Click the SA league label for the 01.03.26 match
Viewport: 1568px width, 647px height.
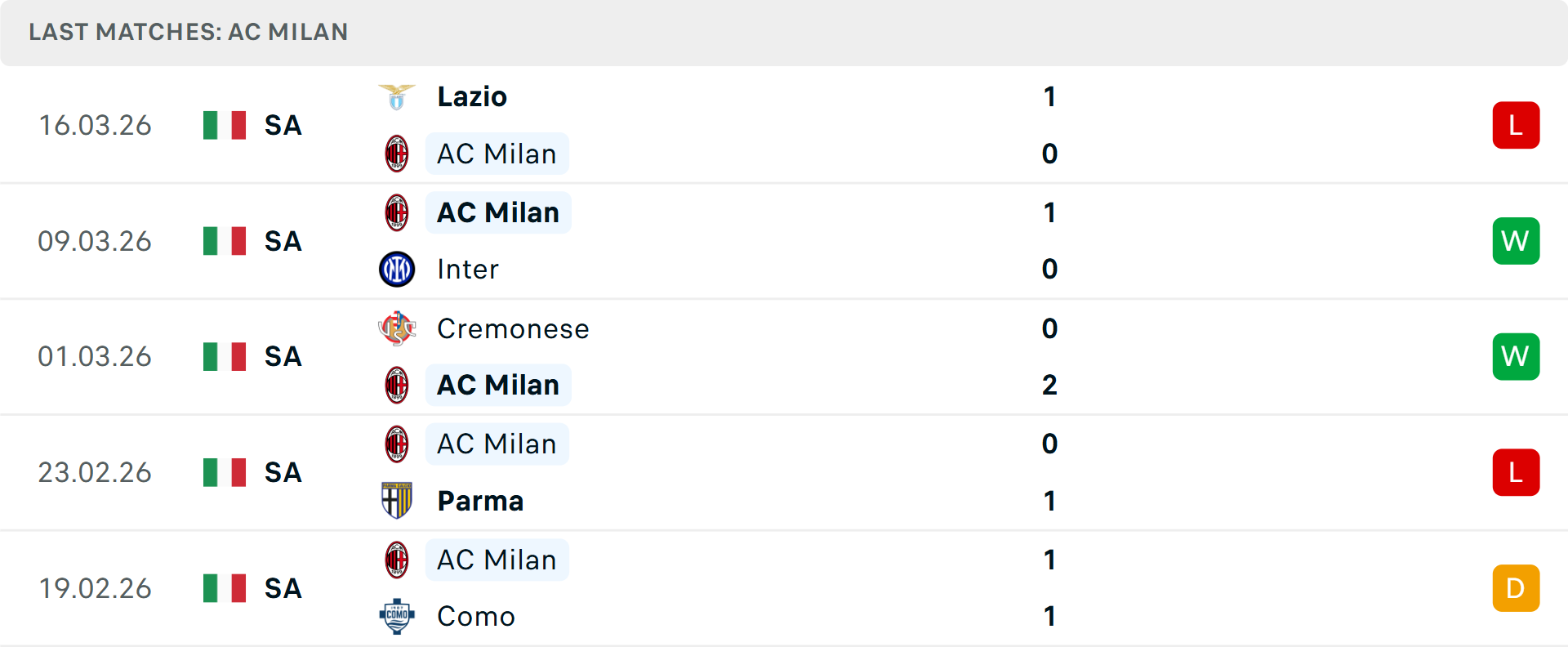[x=282, y=356]
